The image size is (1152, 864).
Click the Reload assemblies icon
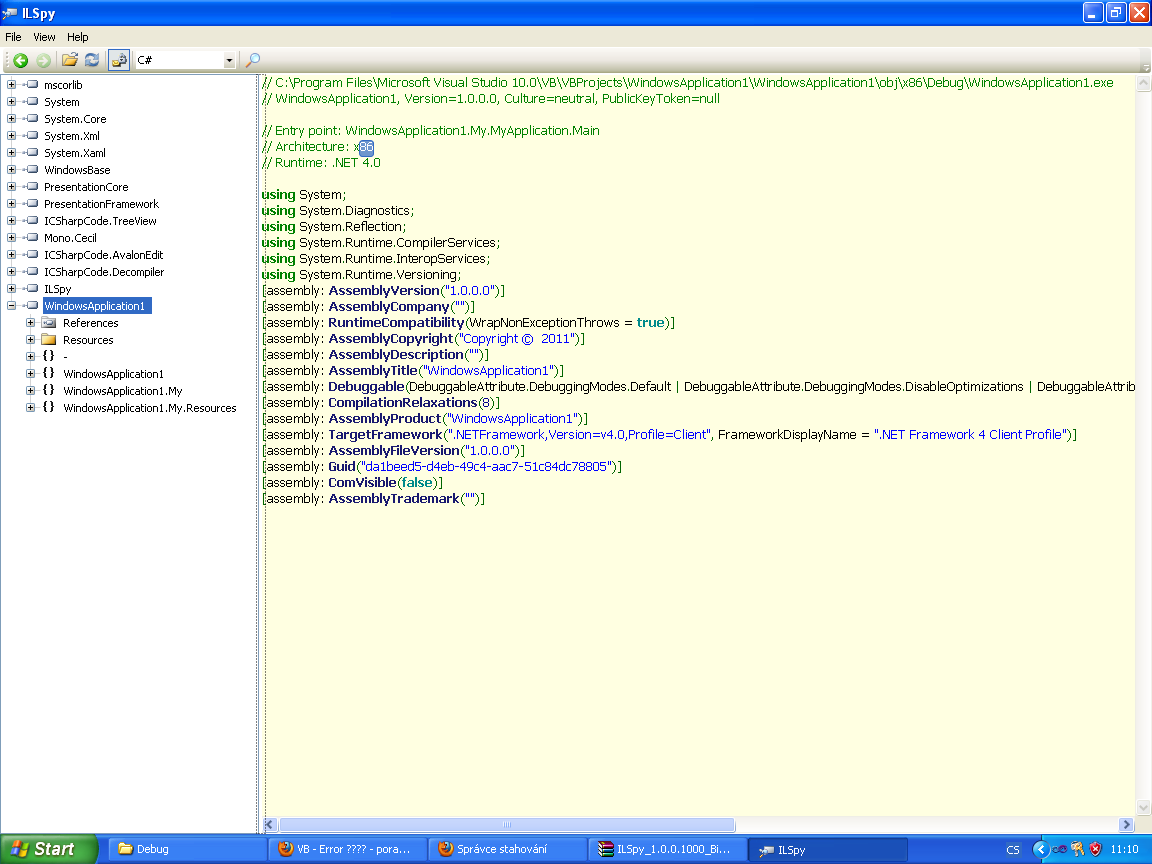point(91,60)
